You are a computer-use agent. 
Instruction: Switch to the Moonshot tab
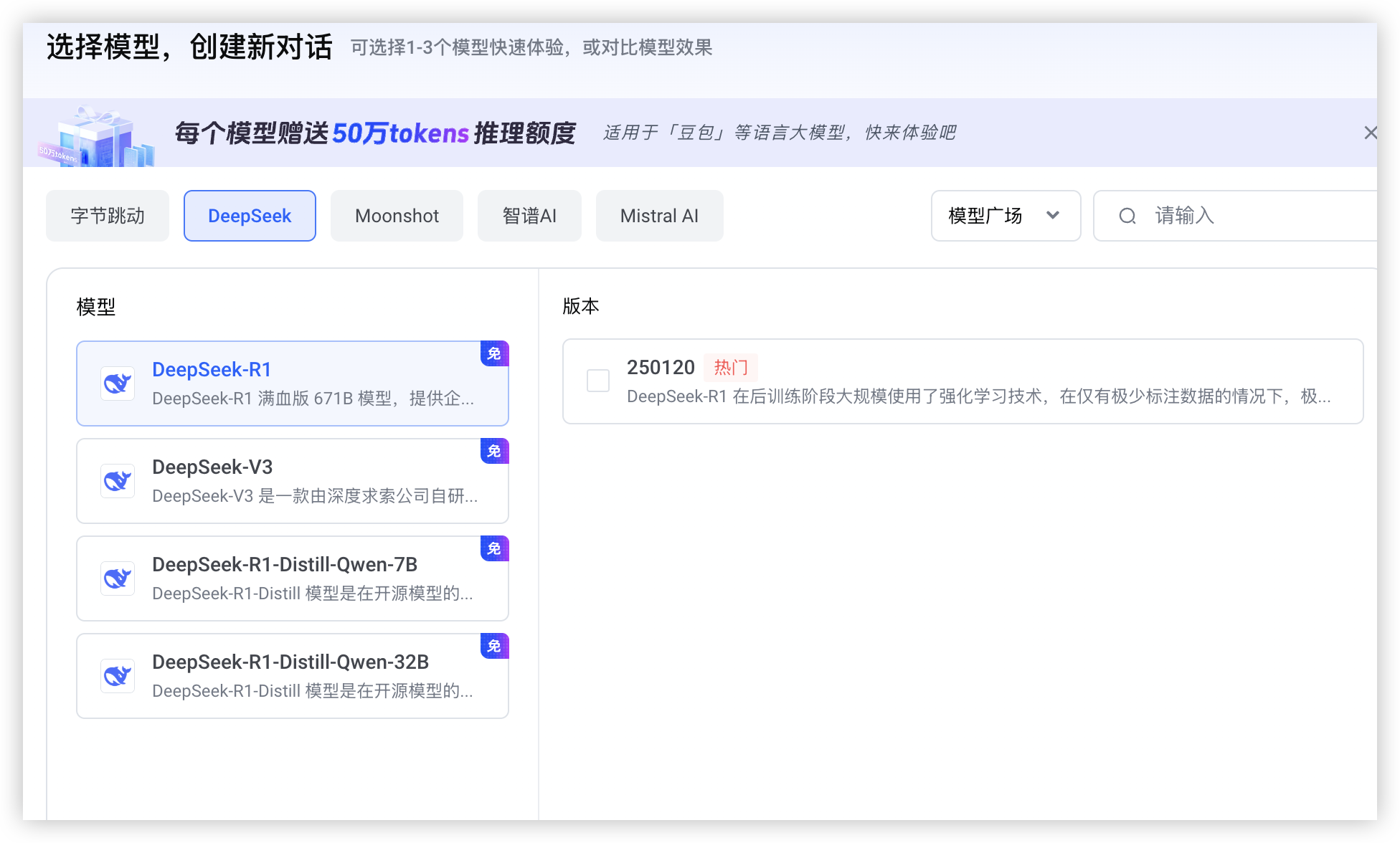click(397, 216)
